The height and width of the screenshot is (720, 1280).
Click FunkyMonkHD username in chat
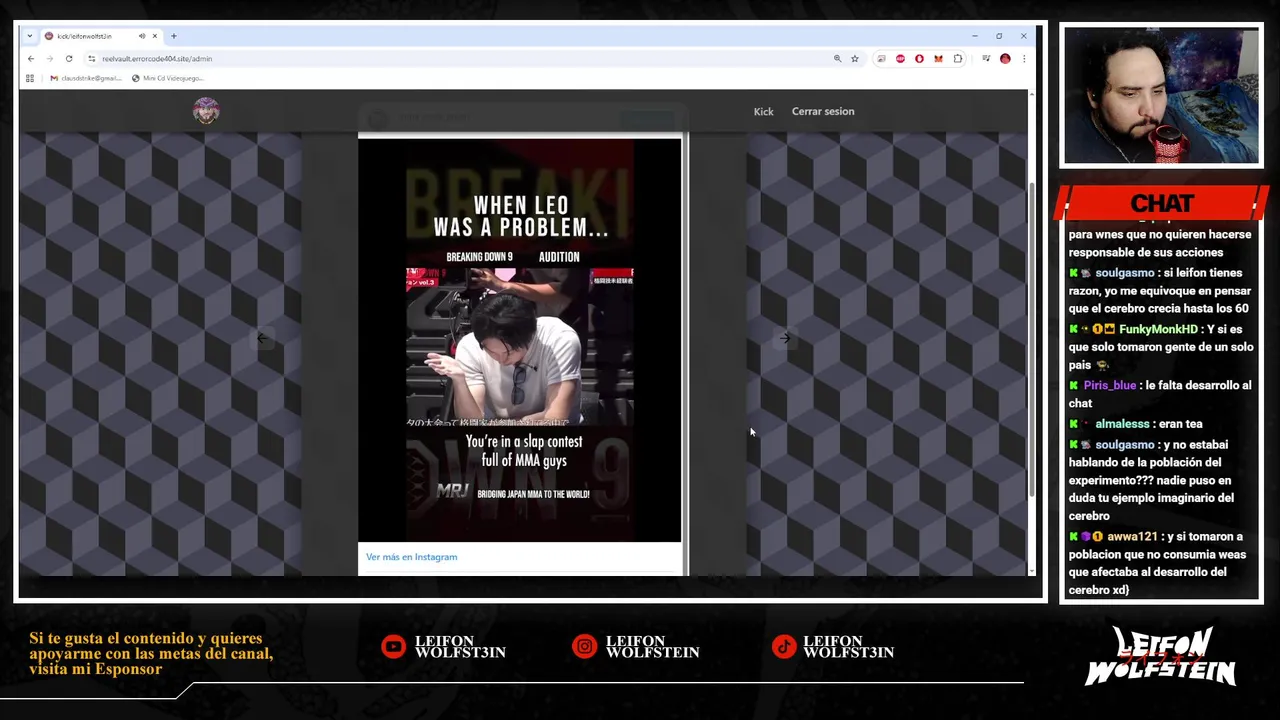pos(1158,329)
